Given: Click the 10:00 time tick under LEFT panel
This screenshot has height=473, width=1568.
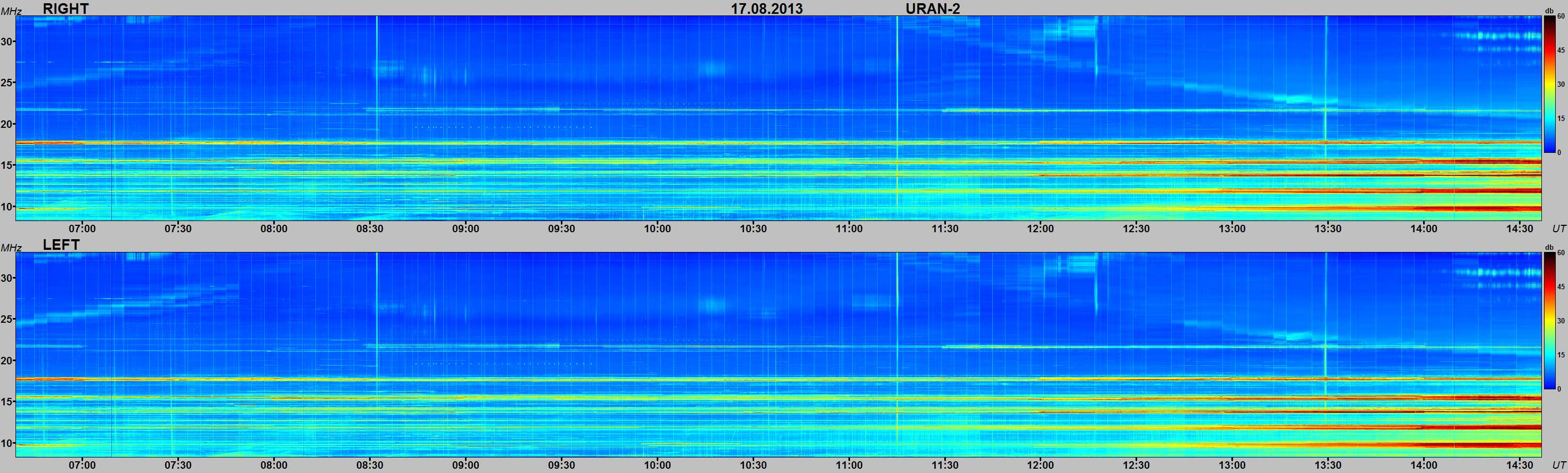Looking at the screenshot, I should tap(657, 465).
